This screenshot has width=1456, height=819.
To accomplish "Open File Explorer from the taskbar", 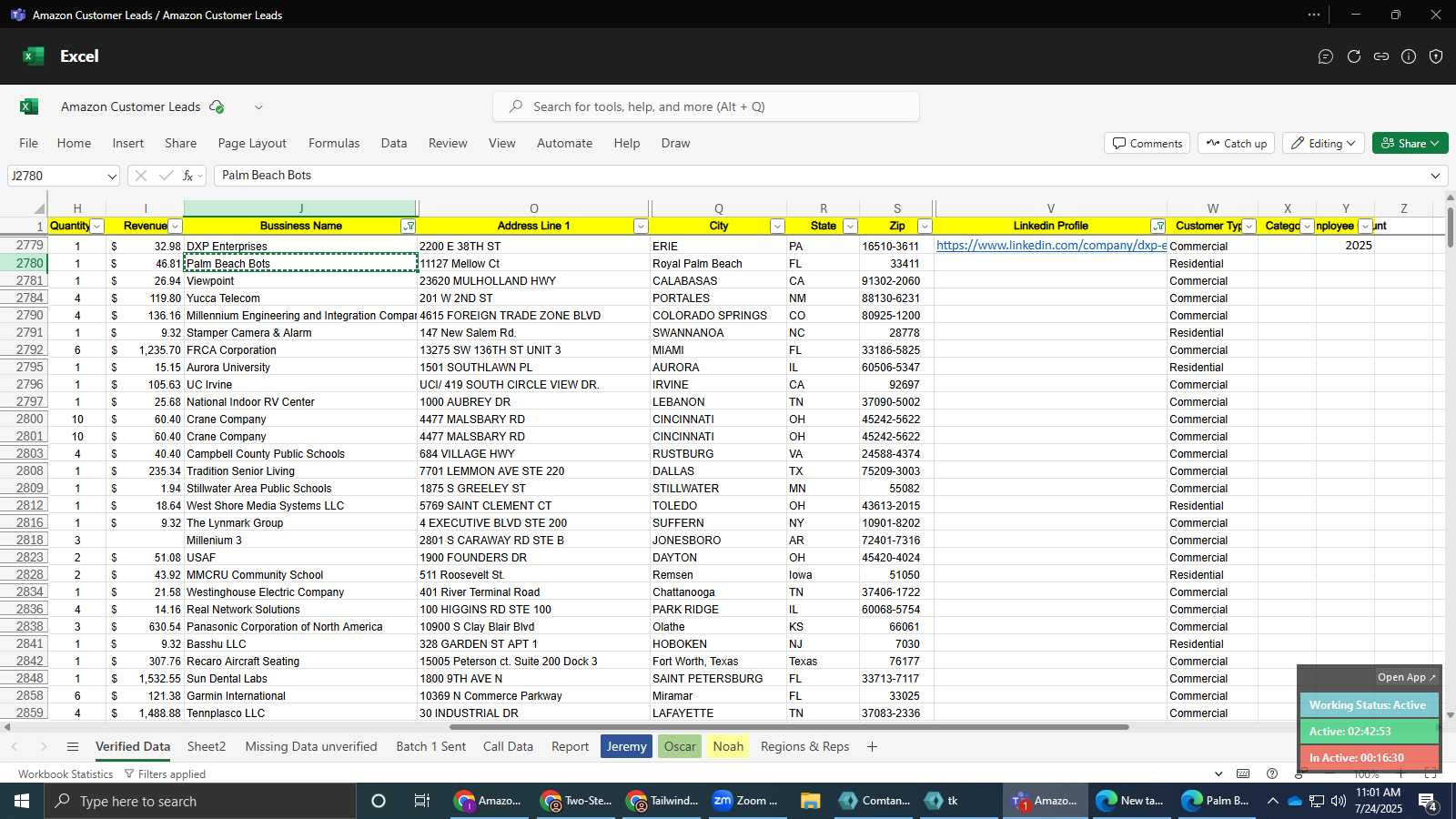I will (x=810, y=801).
